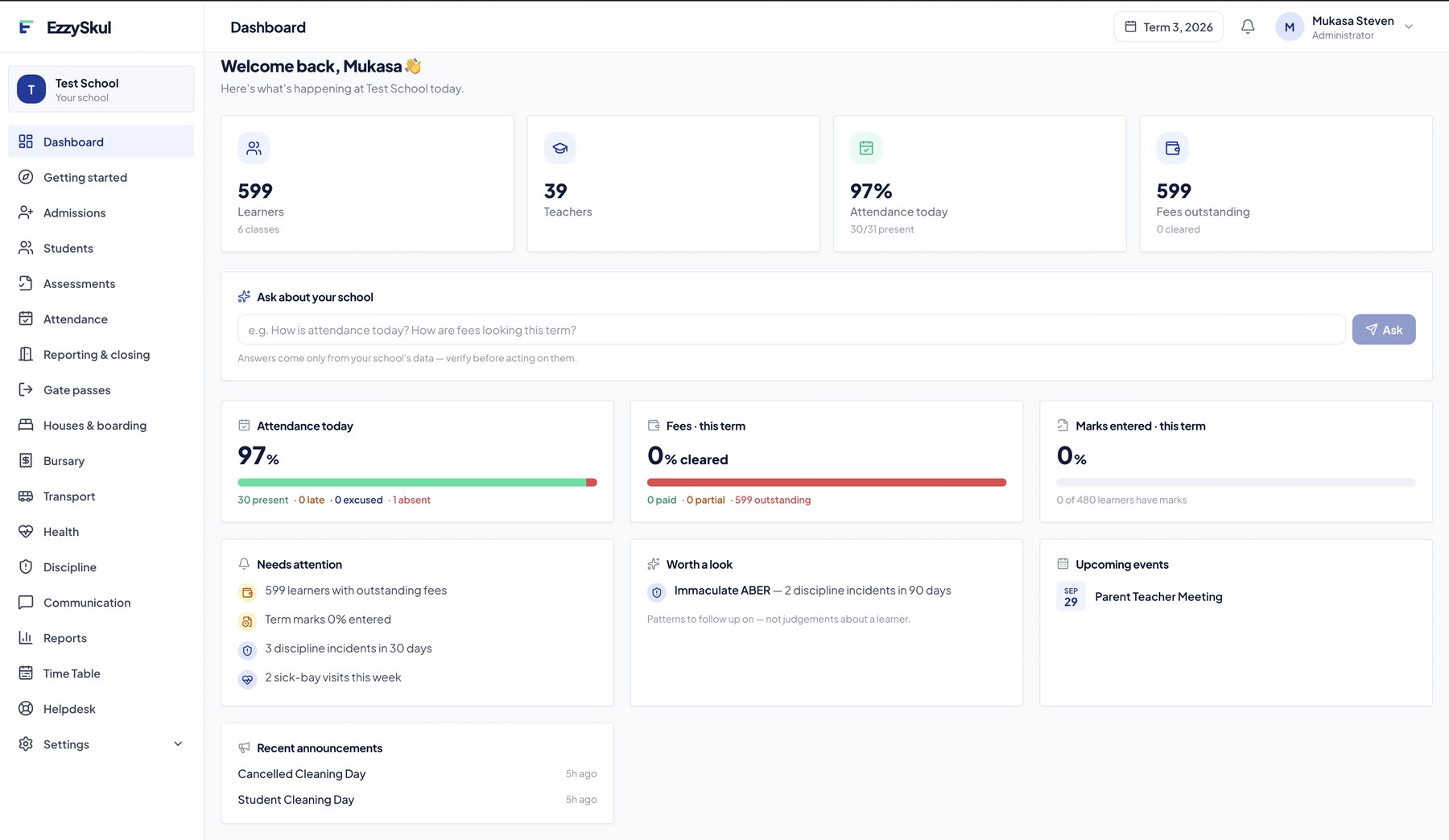The height and width of the screenshot is (840, 1449).
Task: Open the Student Cleaning Day announcement
Action: coord(417,799)
